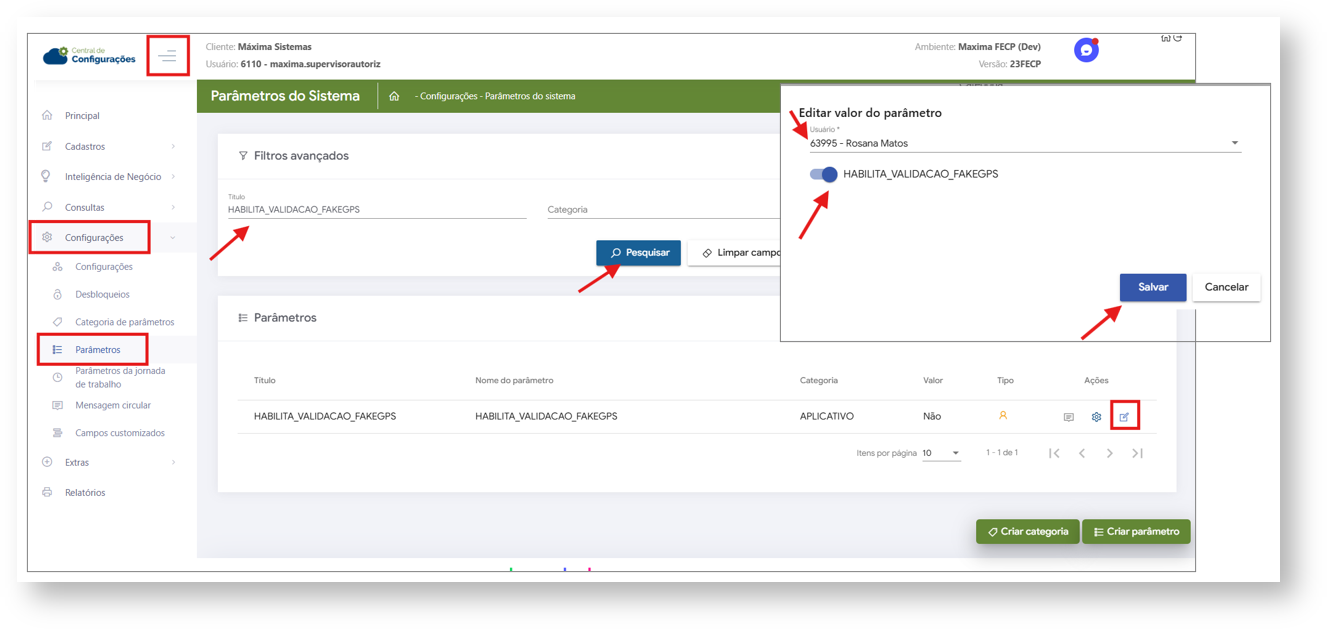Click the home icon in breadcrumb
The image size is (1328, 630).
[394, 97]
